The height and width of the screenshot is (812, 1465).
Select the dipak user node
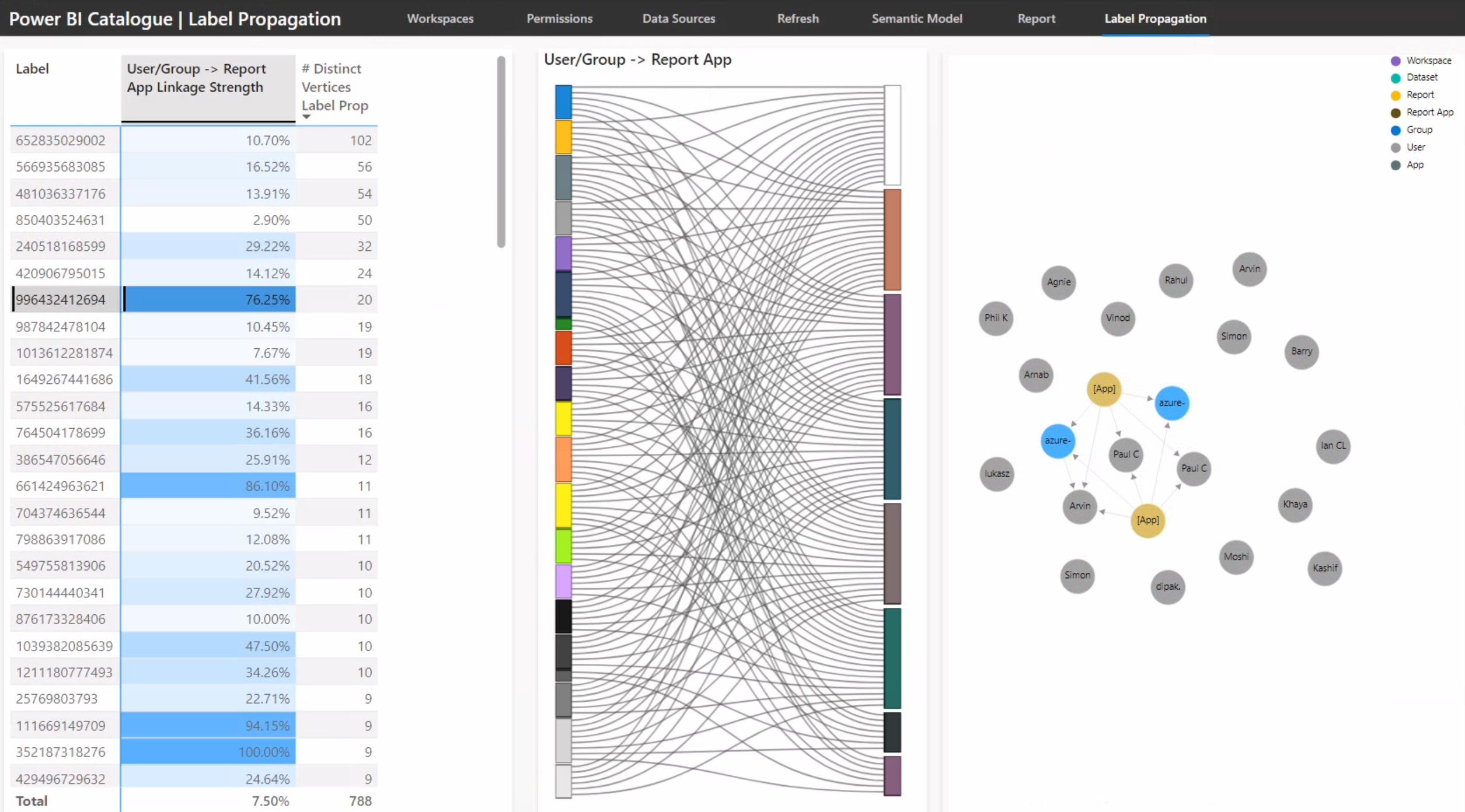point(1167,587)
